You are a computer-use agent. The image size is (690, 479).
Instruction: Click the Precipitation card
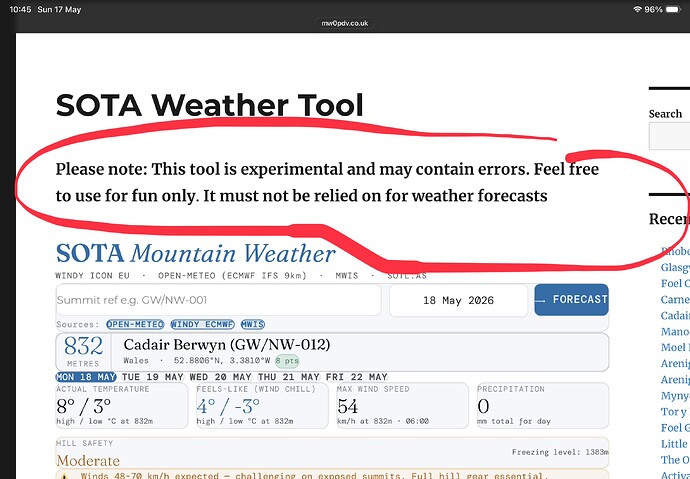pos(543,406)
